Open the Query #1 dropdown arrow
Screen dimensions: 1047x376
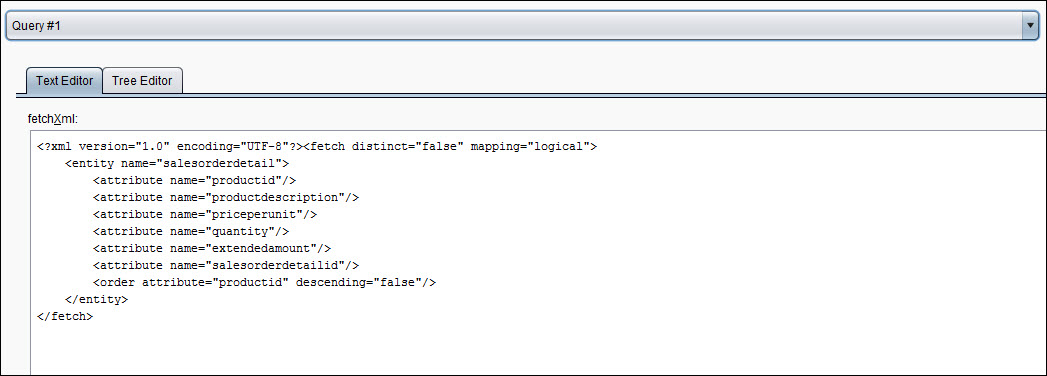(x=1030, y=25)
